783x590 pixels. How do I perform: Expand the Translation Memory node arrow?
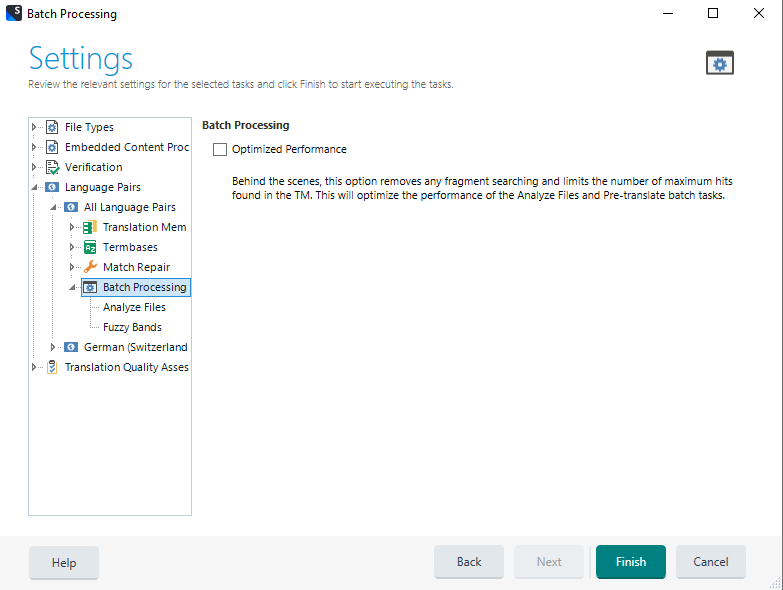point(72,227)
